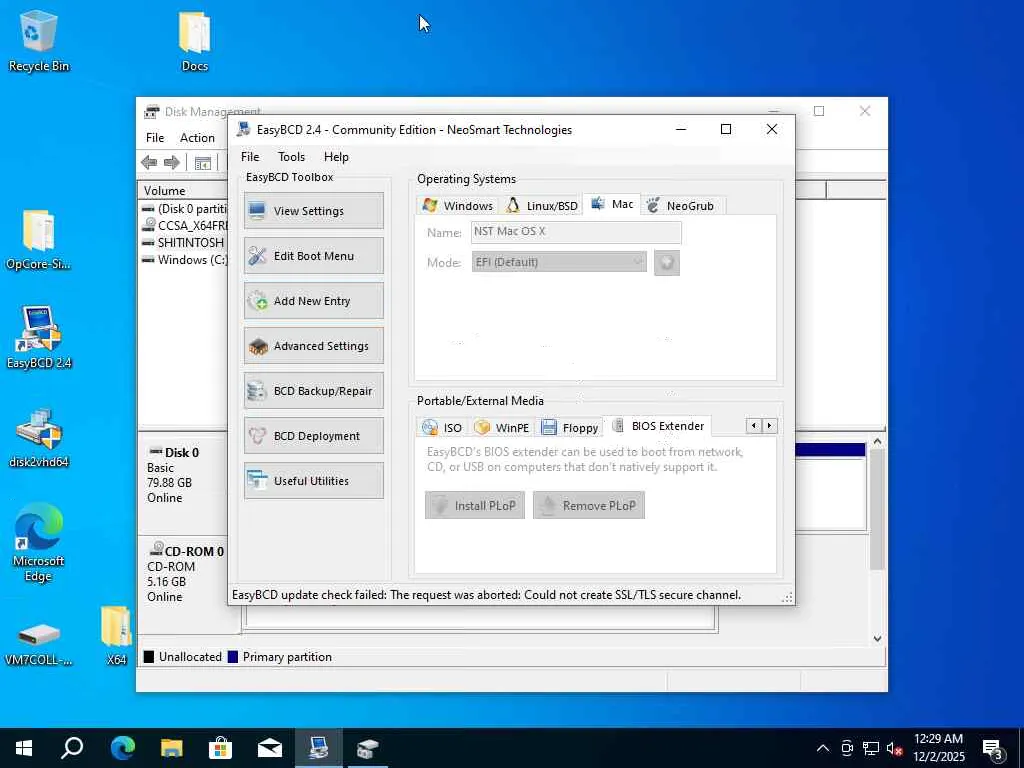Click EasyBCD taskbar button
1024x768 pixels.
(x=318, y=748)
